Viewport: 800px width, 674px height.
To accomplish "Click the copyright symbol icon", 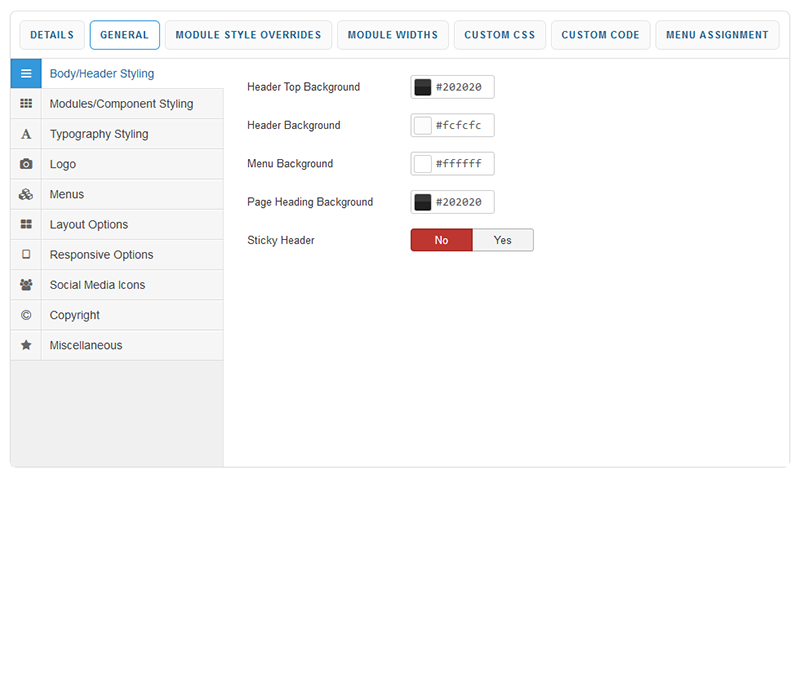I will [26, 315].
